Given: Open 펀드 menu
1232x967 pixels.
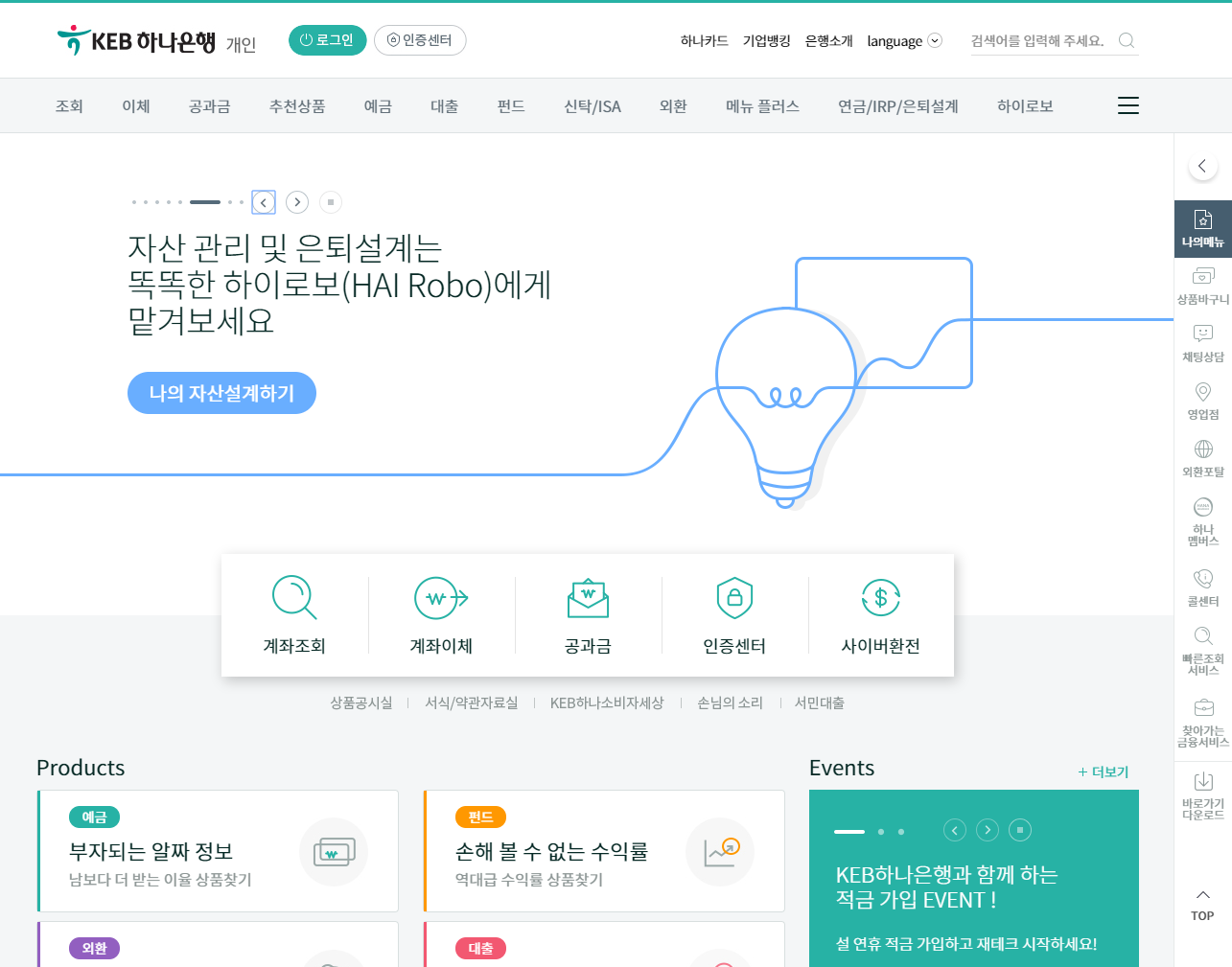Looking at the screenshot, I should (x=511, y=106).
